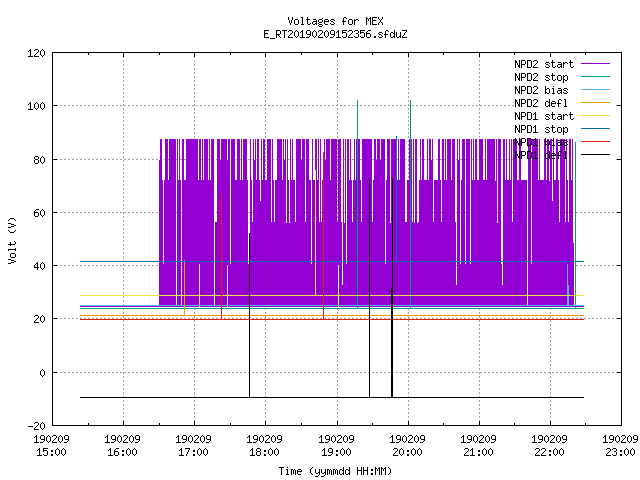Click the y-axis value -20
Screen dimensions: 640x480
36,426
